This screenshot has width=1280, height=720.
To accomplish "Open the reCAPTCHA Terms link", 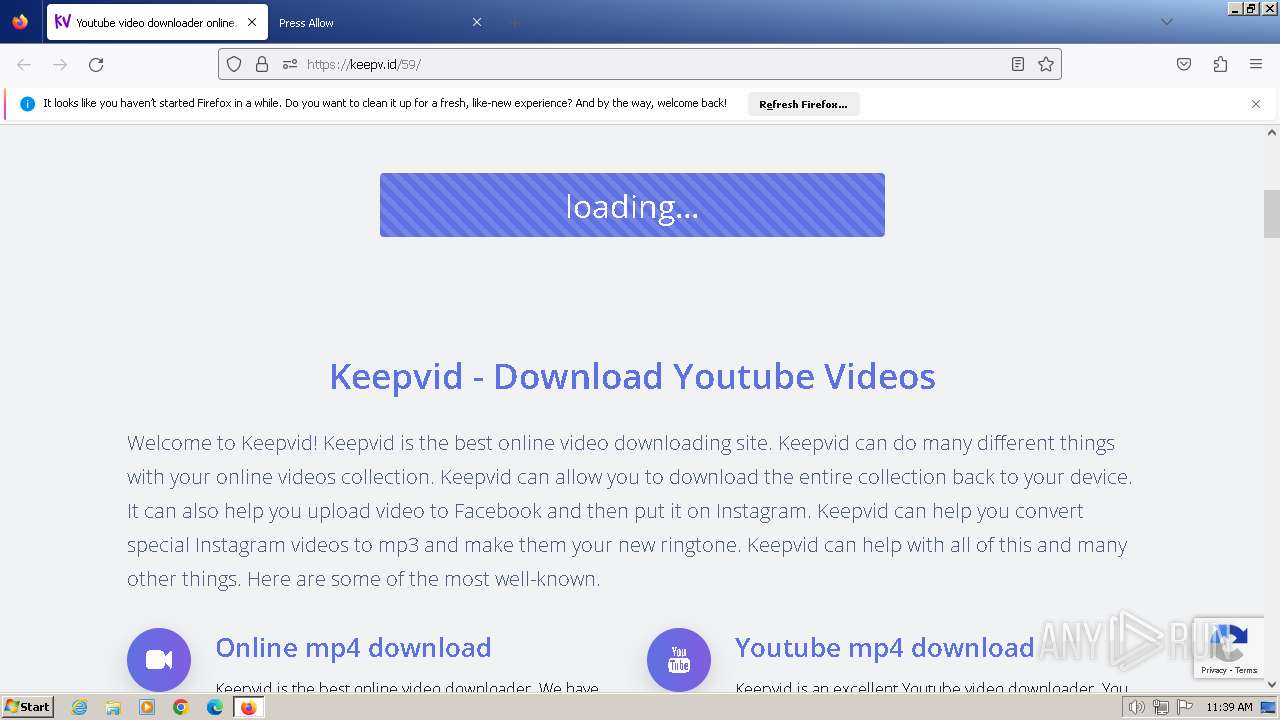I will click(x=1246, y=670).
